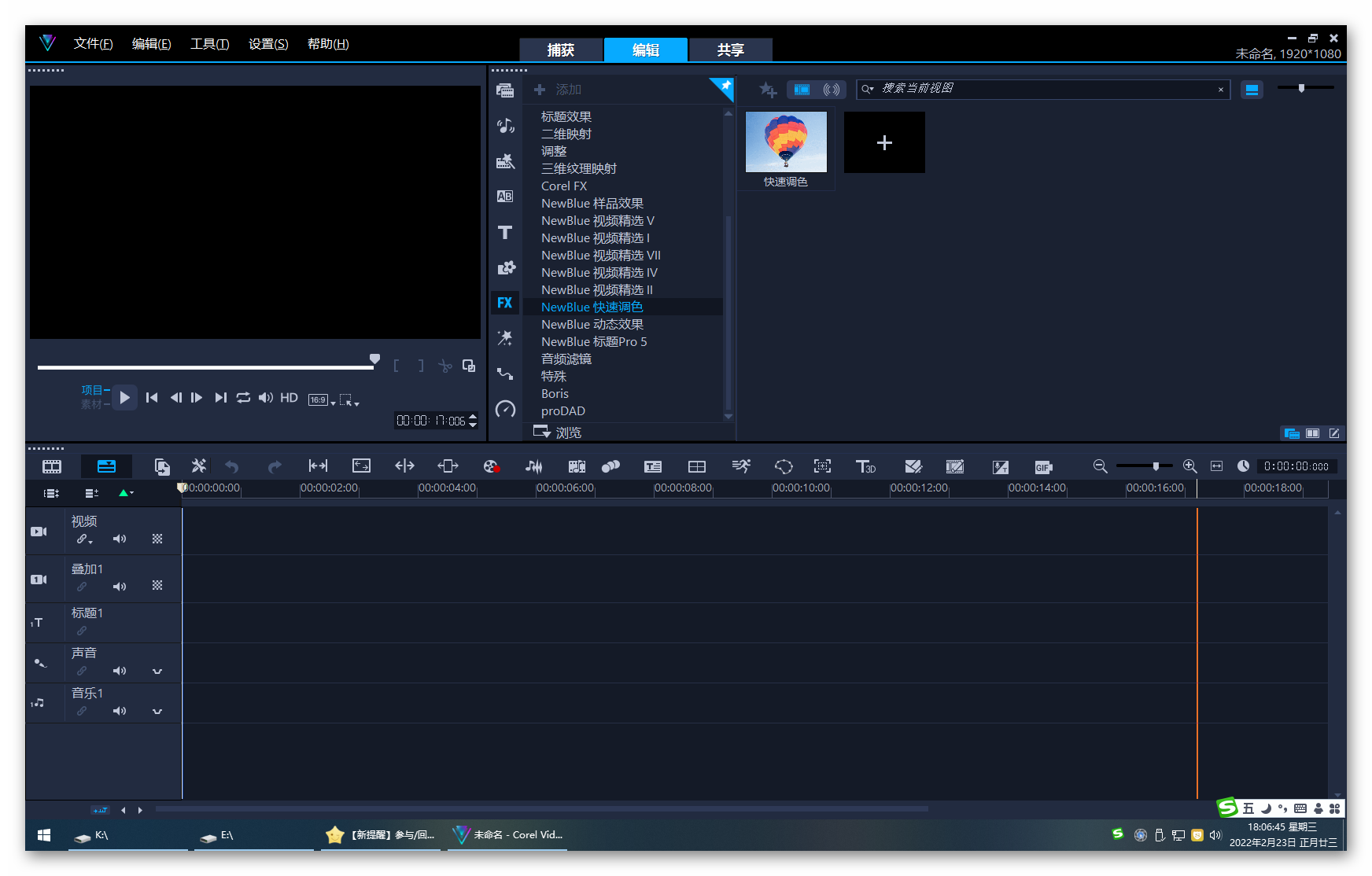Show video filters toggle in library

(802, 90)
